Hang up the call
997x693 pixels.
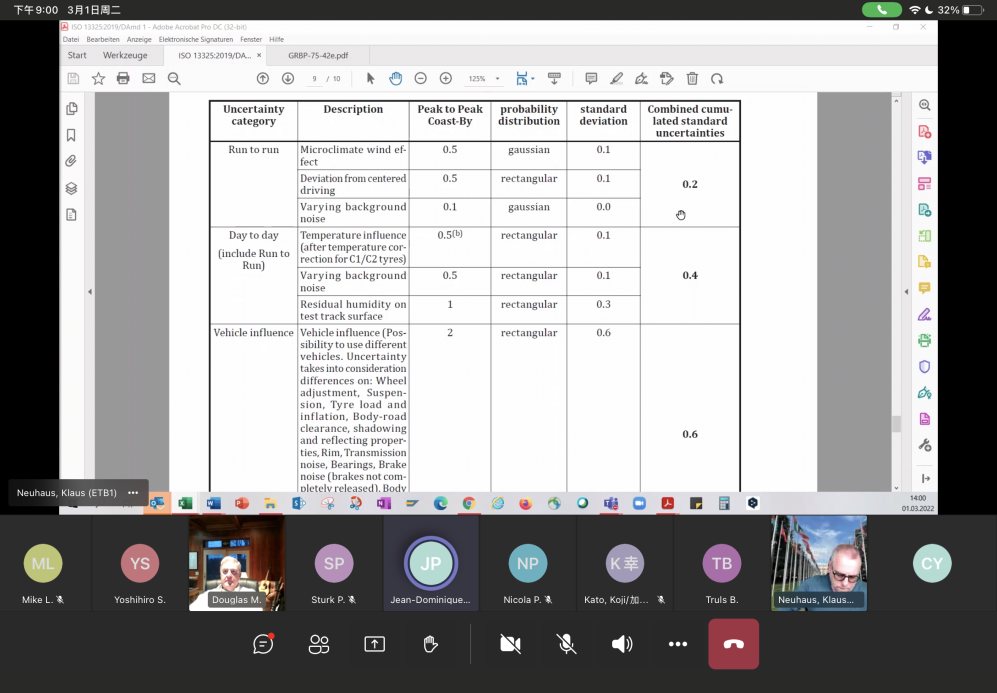(x=733, y=644)
